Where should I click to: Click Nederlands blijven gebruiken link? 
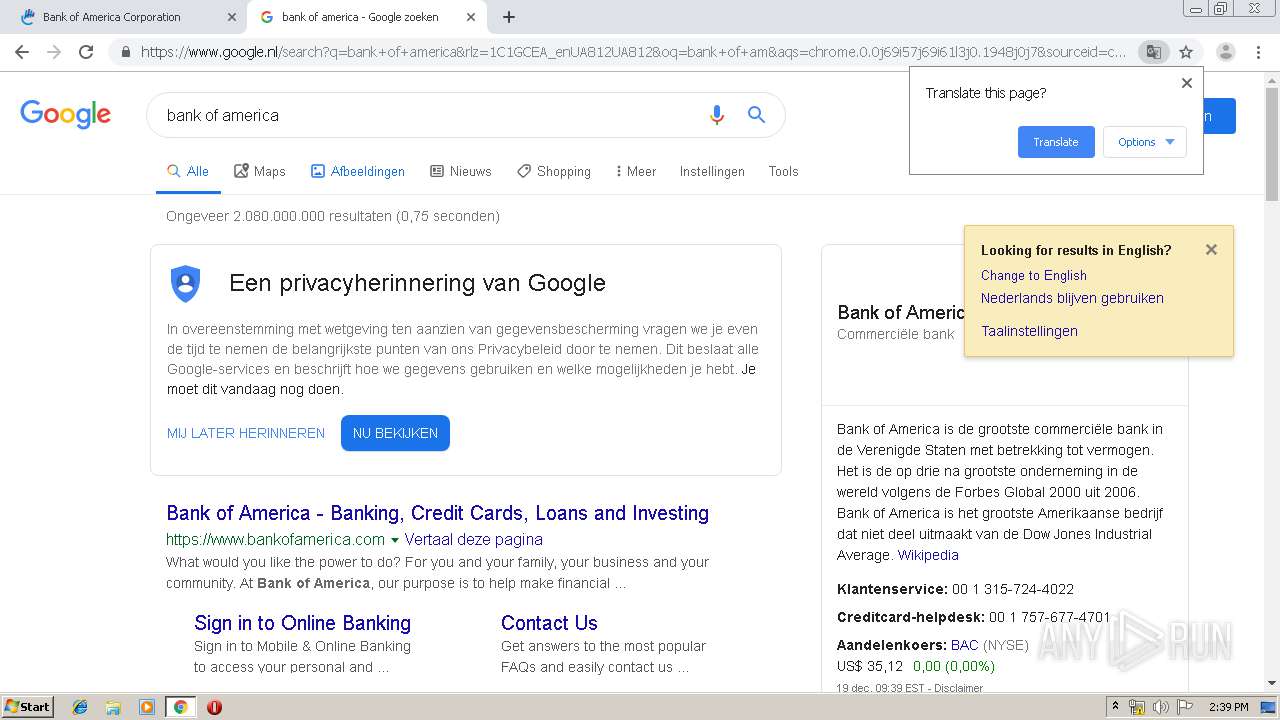tap(1072, 298)
